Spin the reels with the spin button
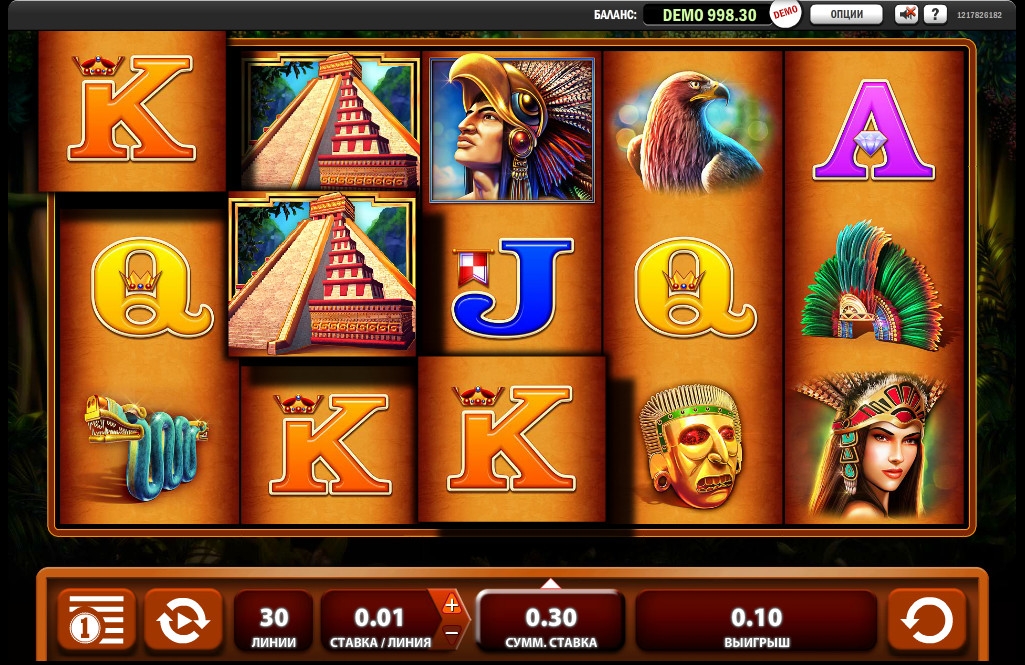1025x665 pixels. click(926, 621)
